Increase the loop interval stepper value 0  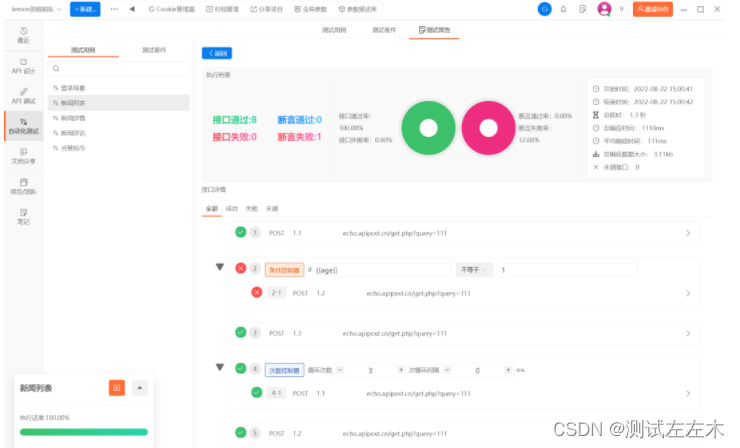click(x=508, y=370)
